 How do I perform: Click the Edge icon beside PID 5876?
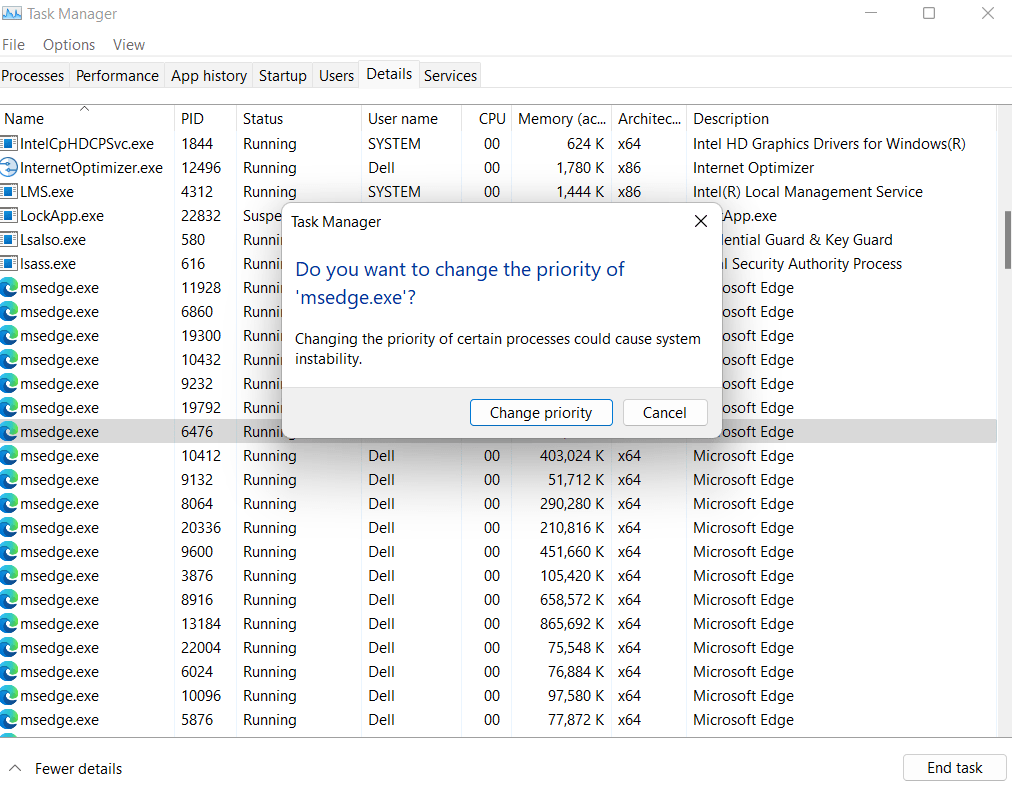pos(10,719)
